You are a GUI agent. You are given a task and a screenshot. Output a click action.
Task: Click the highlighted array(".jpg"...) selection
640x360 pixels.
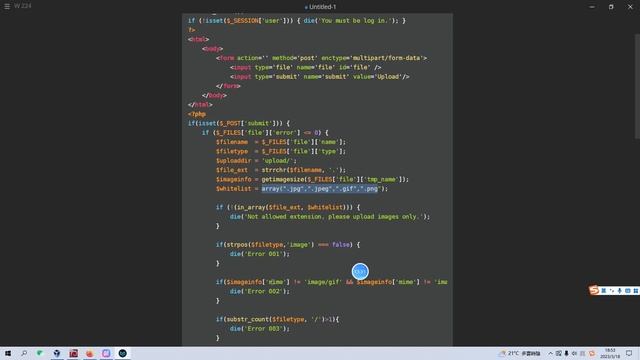[x=320, y=189]
